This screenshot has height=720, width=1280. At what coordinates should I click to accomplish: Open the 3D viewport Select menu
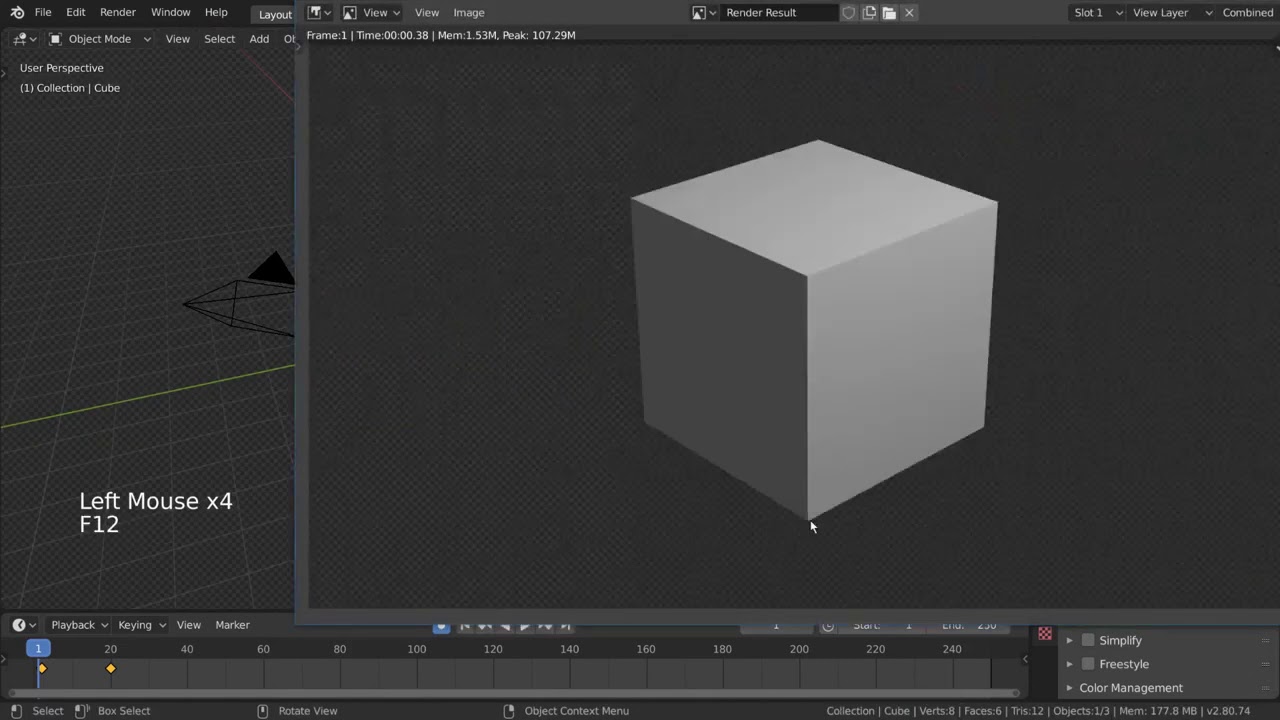(219, 38)
